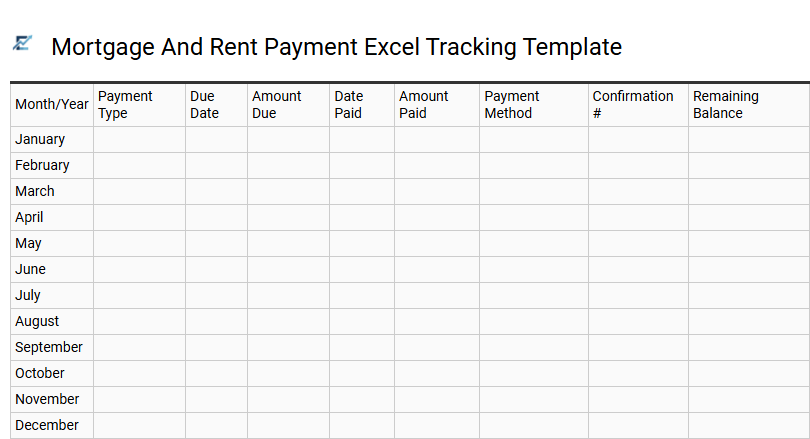Click the October row label
This screenshot has width=810, height=439.
[39, 373]
